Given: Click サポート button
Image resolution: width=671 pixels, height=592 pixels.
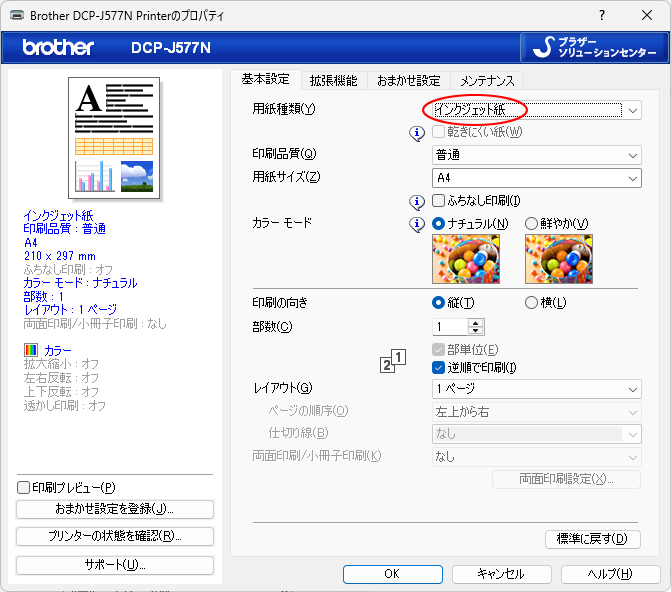Looking at the screenshot, I should (x=115, y=565).
